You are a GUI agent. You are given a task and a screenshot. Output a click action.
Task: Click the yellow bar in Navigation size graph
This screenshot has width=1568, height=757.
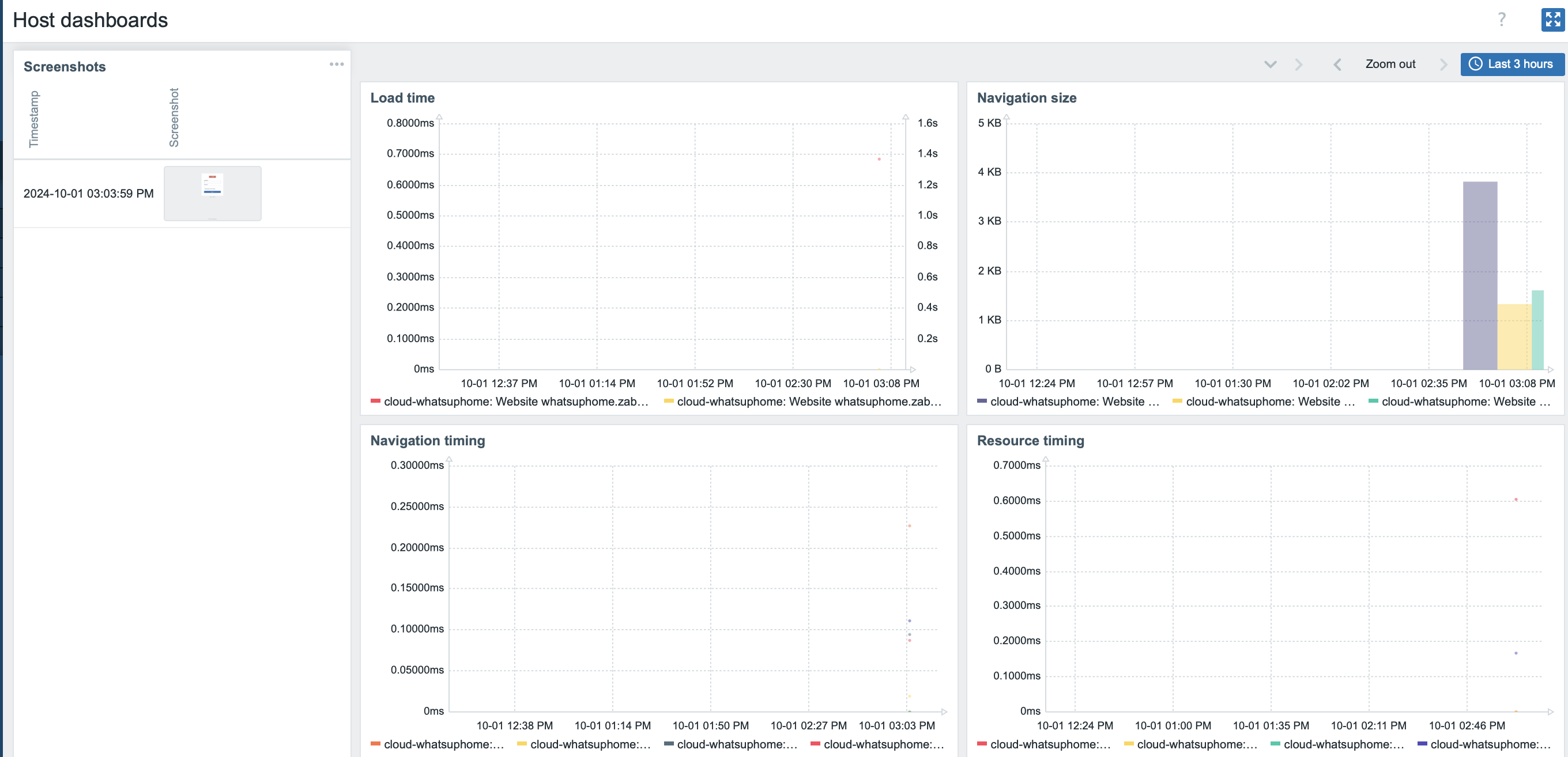coord(1513,336)
